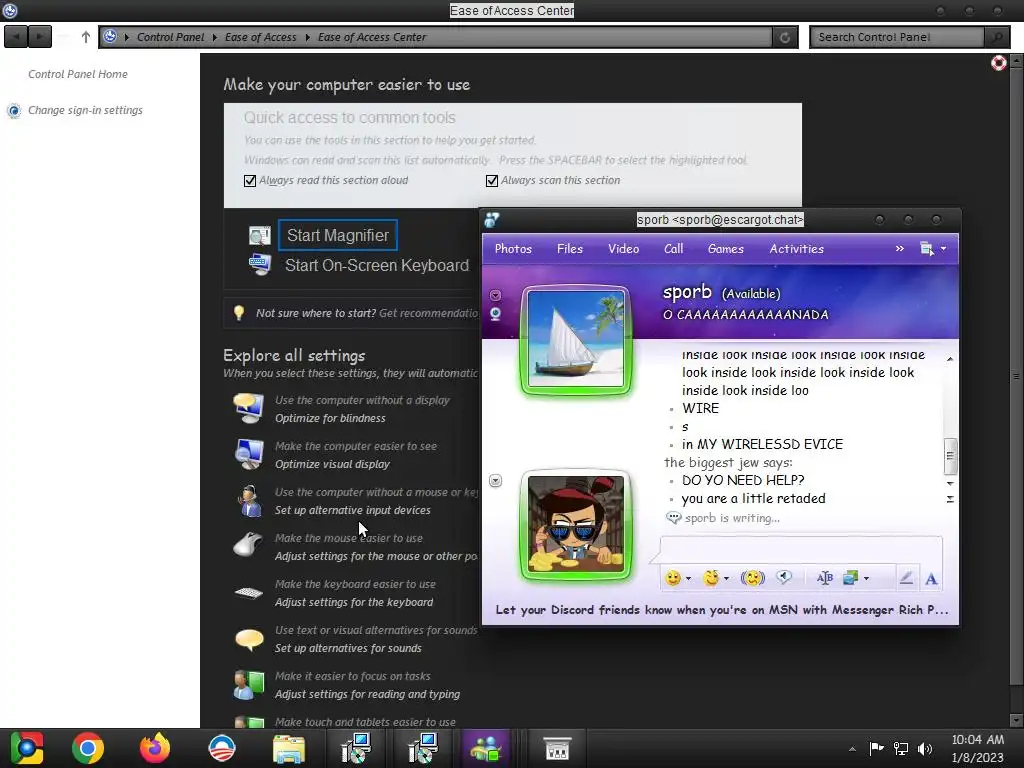This screenshot has width=1024, height=768.
Task: Click Get recommendations link
Action: pyautogui.click(x=428, y=313)
